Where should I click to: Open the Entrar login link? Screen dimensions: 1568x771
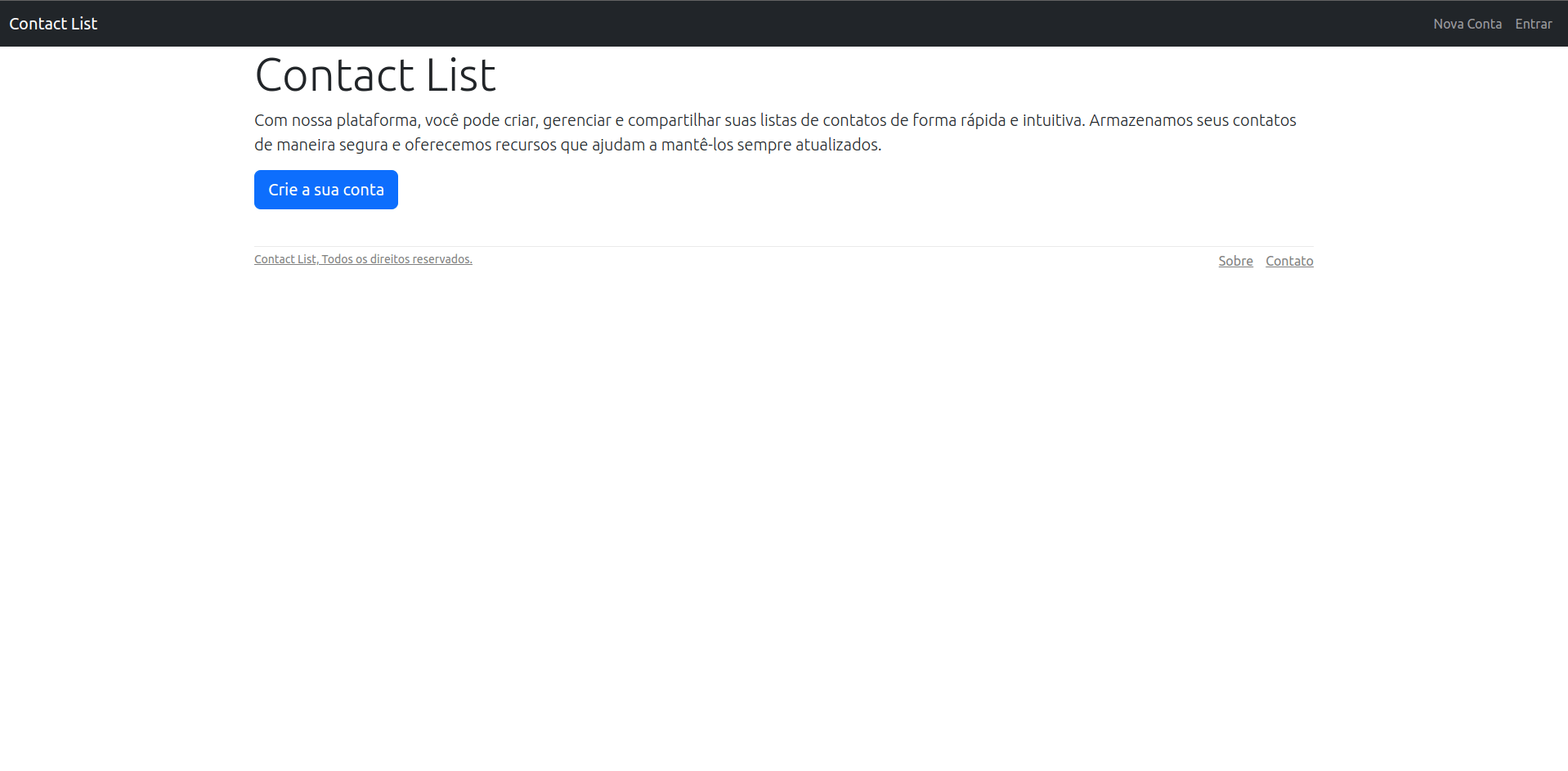point(1534,24)
